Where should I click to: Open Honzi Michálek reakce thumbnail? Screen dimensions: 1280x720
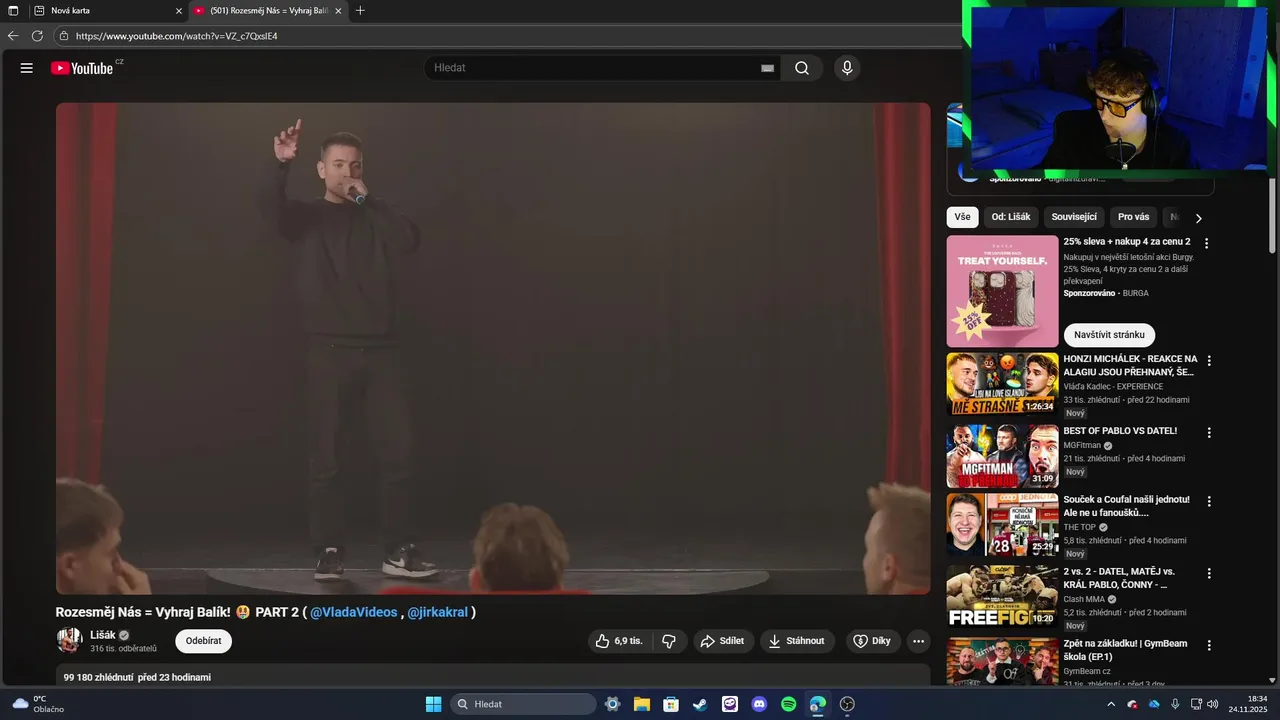1002,384
